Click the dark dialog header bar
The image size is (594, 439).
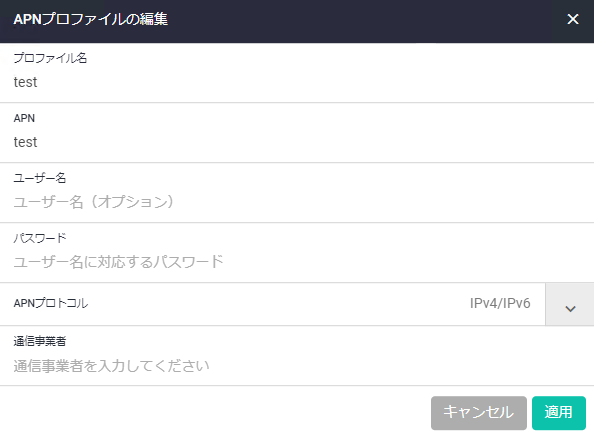(x=297, y=21)
